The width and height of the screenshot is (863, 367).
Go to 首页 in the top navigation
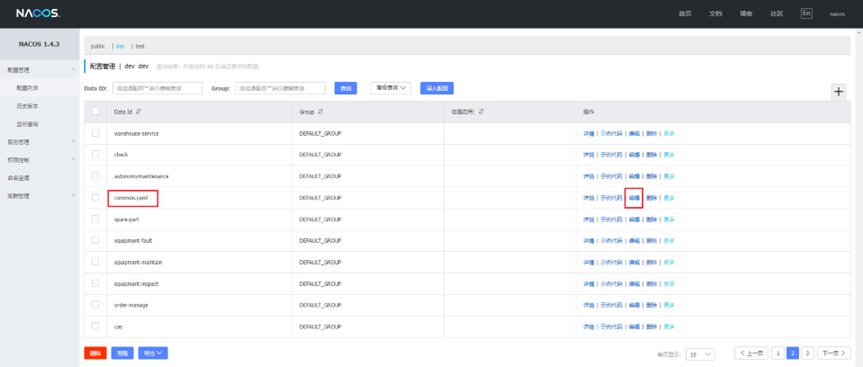685,14
